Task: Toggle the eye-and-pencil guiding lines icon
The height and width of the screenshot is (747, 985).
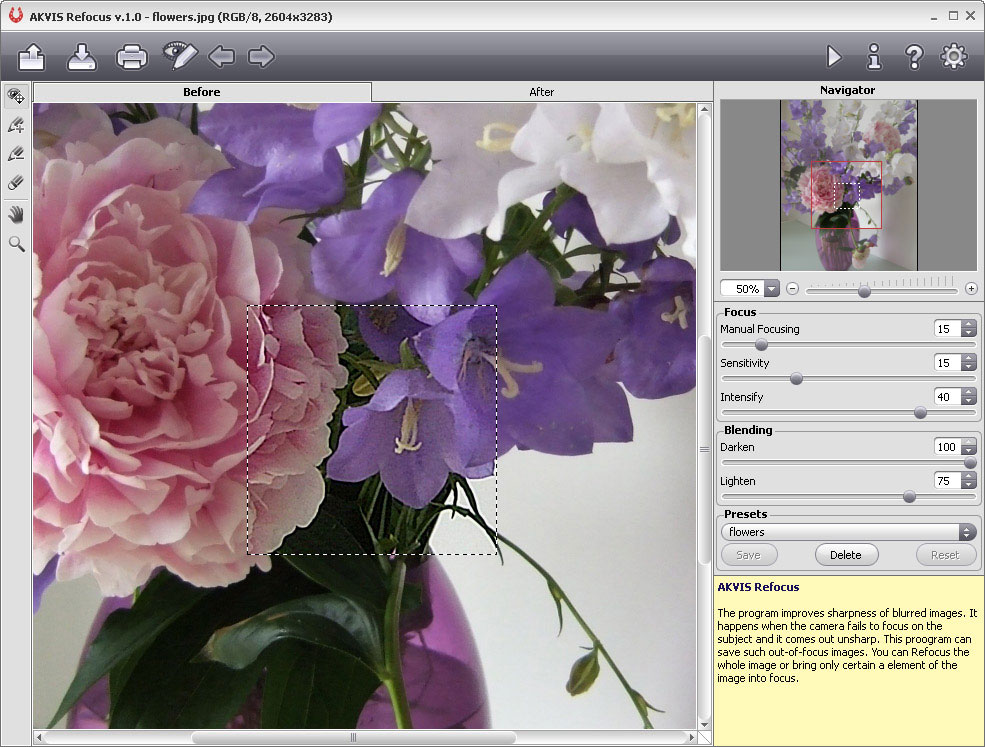Action: click(180, 57)
